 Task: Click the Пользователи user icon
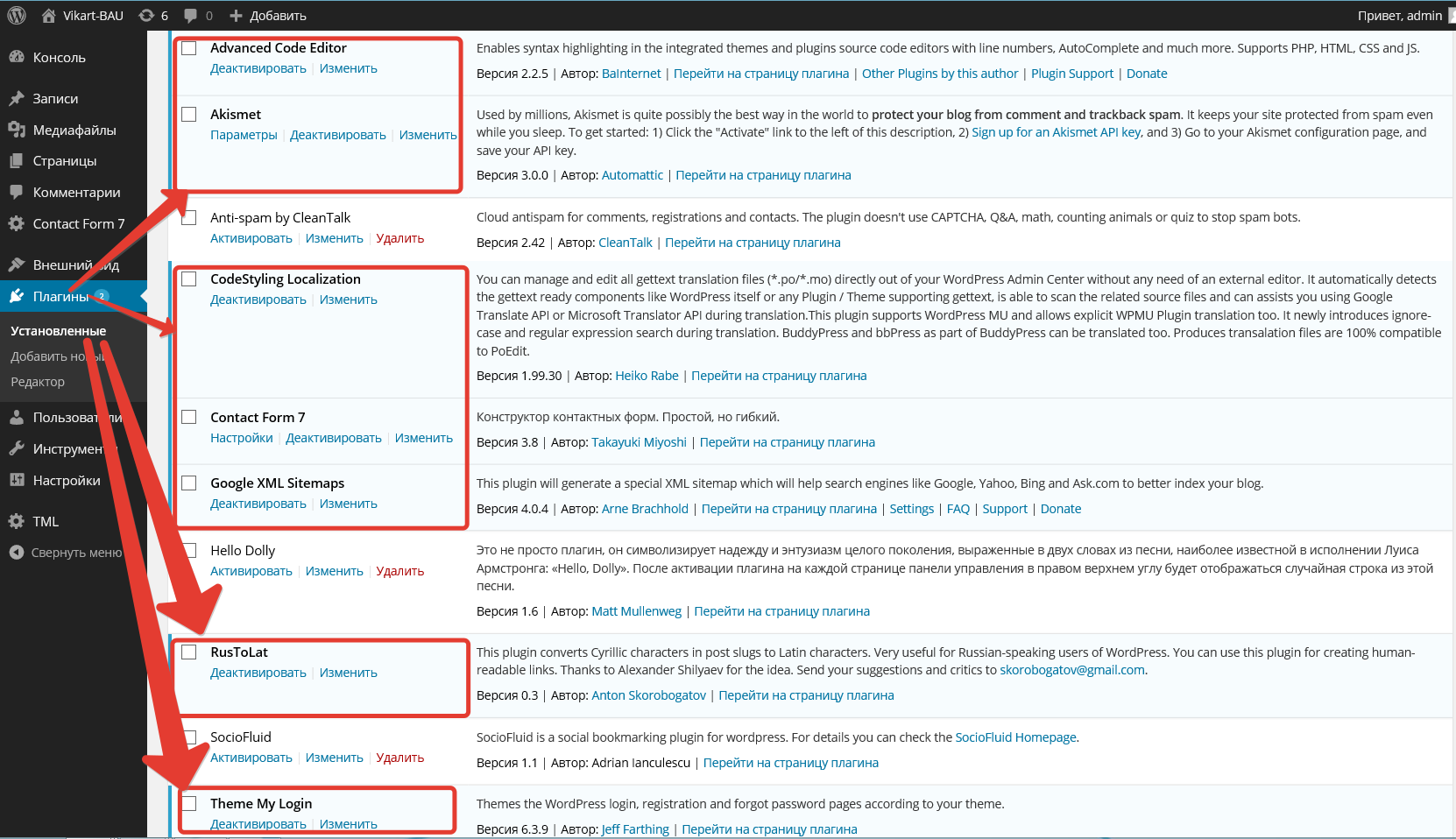point(17,418)
